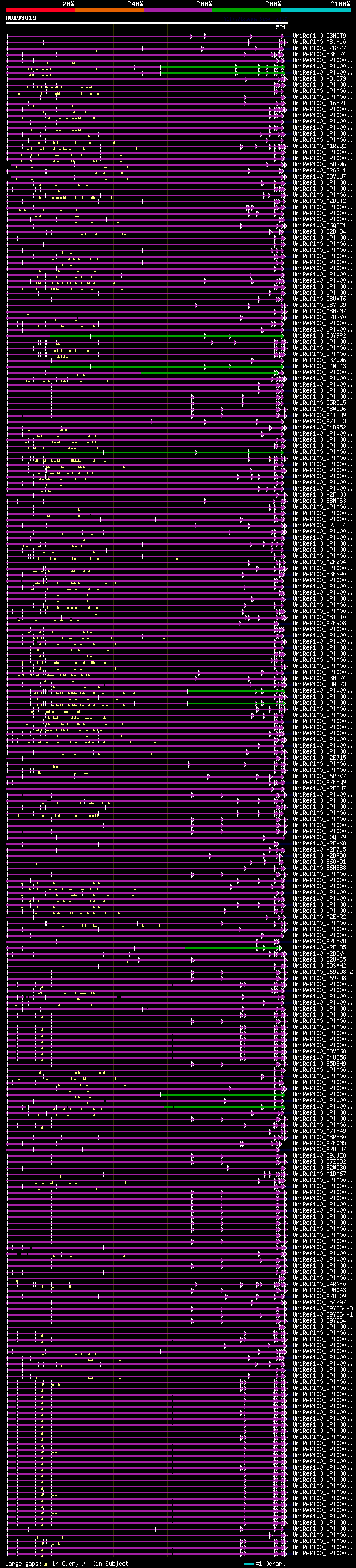Screen dimensions: 356x1568
Task: Select hit label UniRef100_A2FH03
Action: [319, 496]
